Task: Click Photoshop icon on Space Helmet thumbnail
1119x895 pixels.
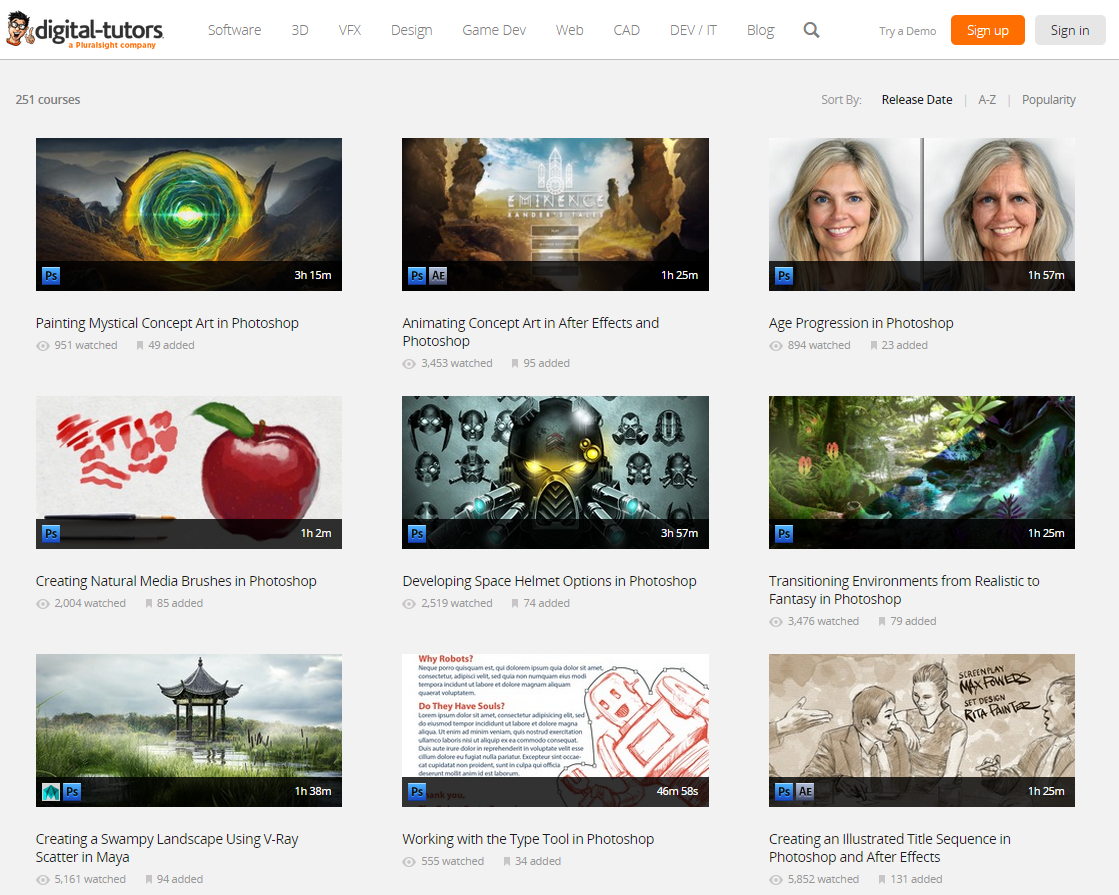Action: click(417, 534)
